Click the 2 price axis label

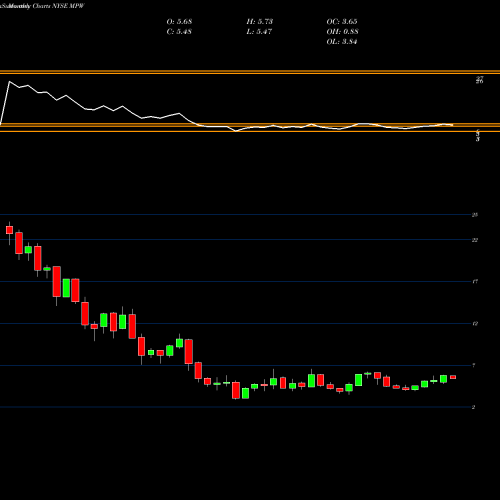(x=474, y=407)
